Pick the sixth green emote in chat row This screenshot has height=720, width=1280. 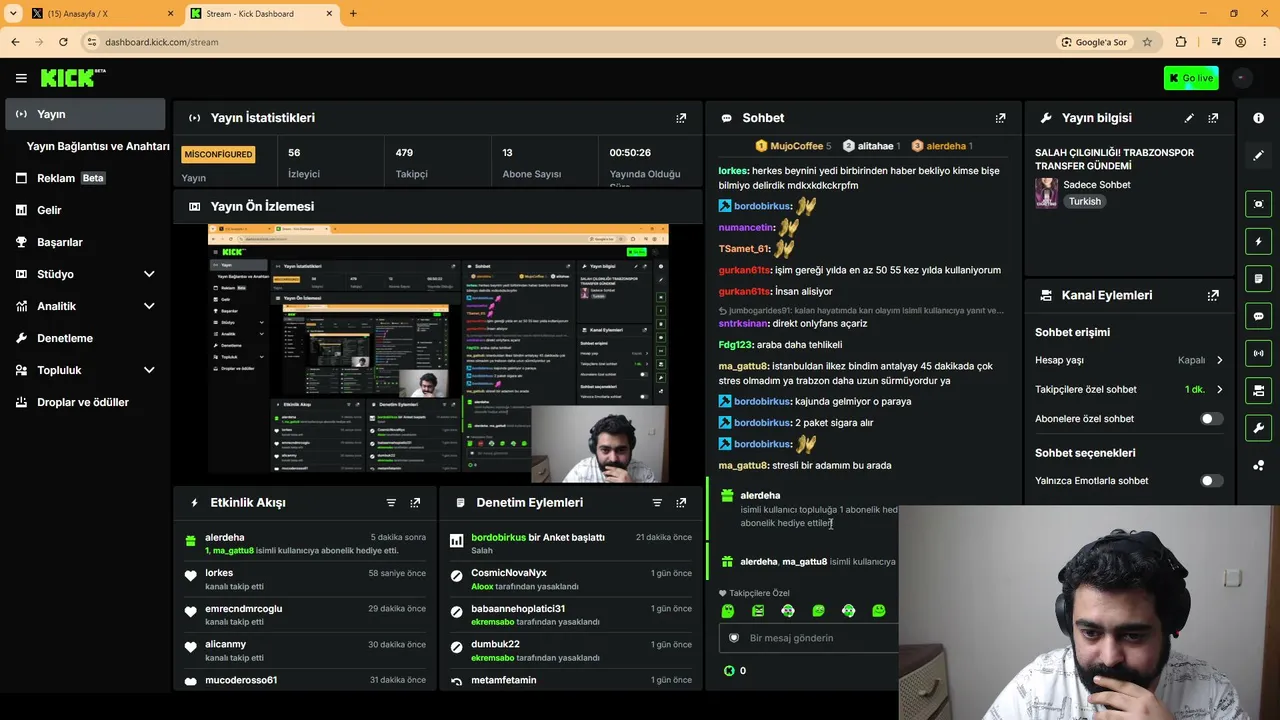pos(878,611)
